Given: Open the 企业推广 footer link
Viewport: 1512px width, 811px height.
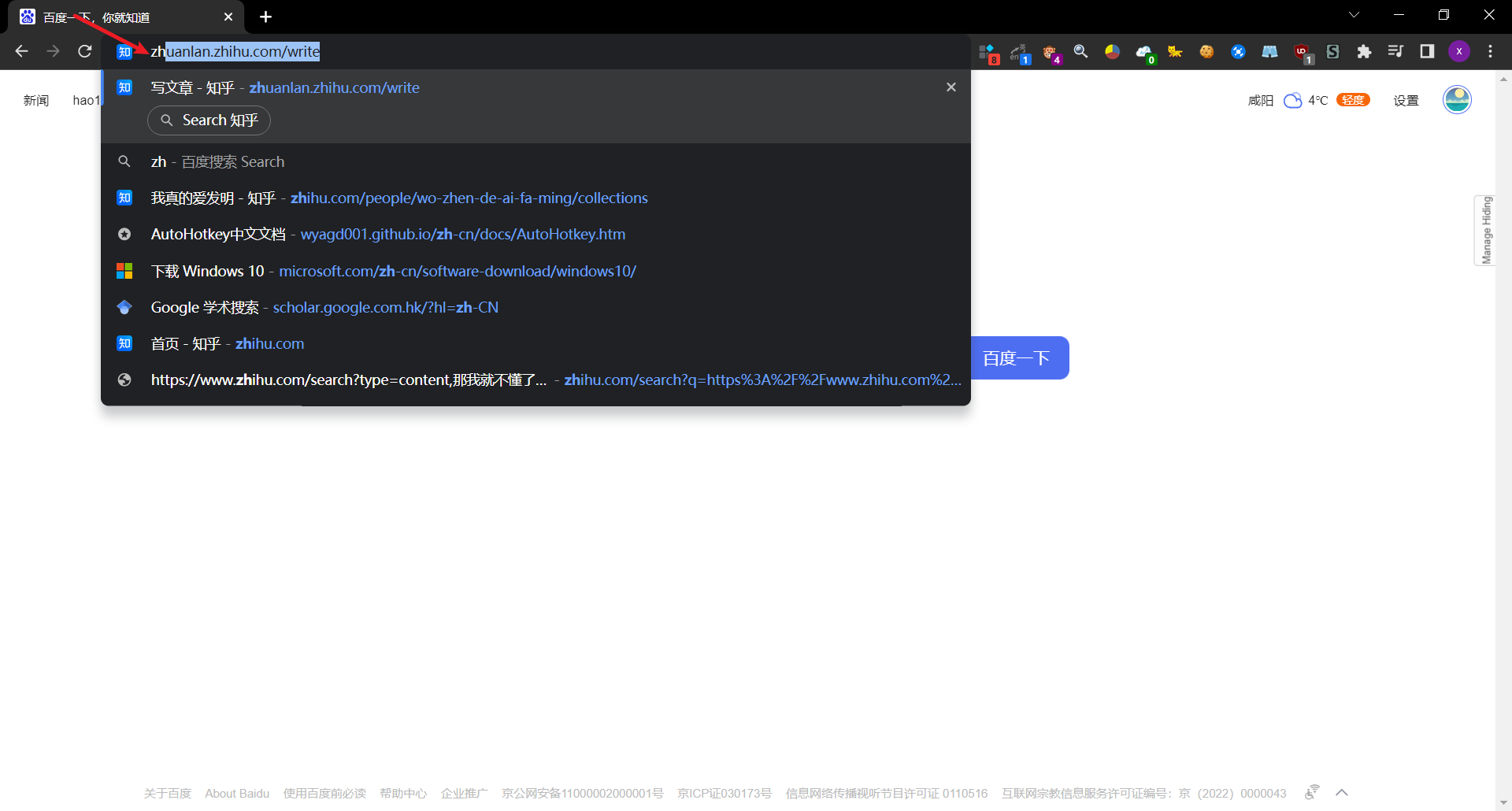Looking at the screenshot, I should [x=464, y=793].
